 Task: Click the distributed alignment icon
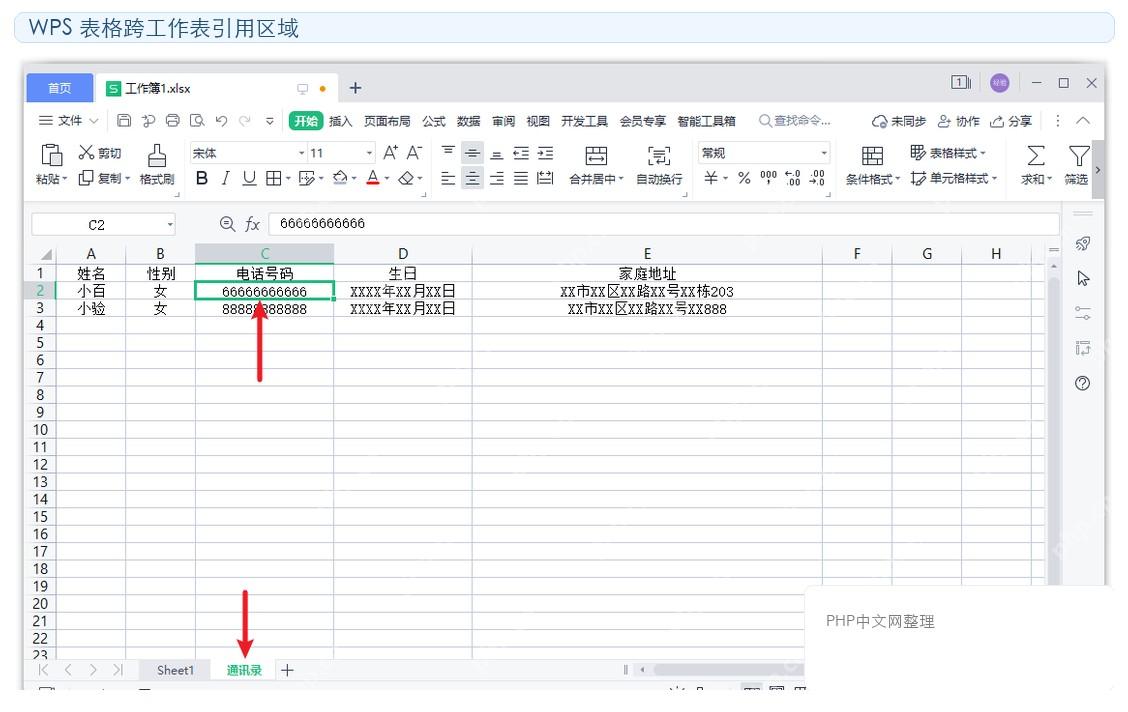pos(545,178)
